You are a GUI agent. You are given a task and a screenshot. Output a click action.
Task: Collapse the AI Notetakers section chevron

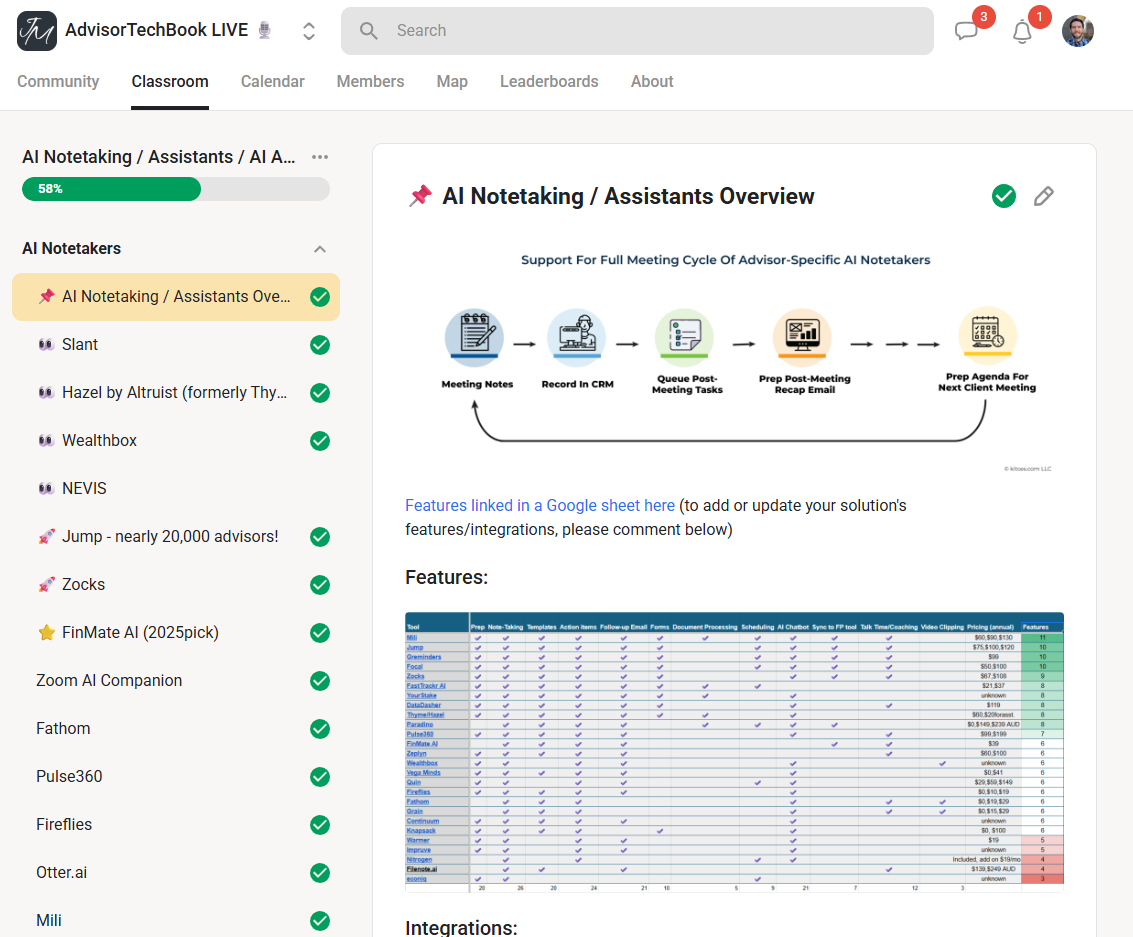[x=319, y=249]
